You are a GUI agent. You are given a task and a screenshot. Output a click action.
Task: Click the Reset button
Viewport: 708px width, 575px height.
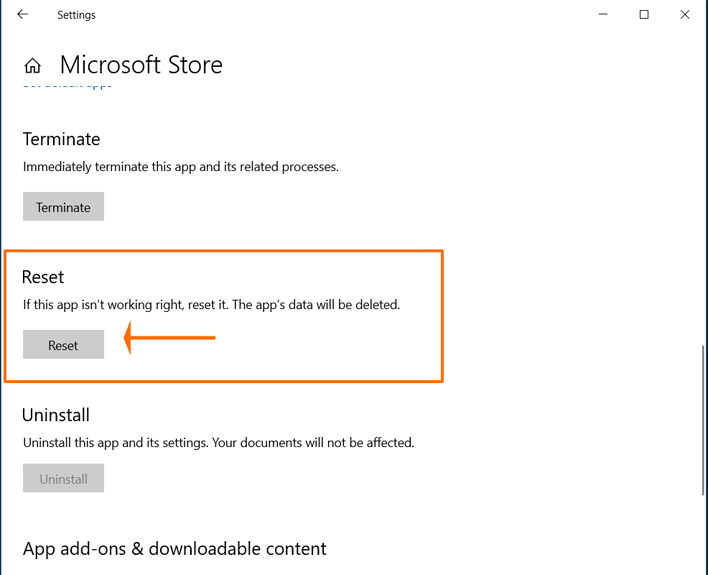click(63, 345)
